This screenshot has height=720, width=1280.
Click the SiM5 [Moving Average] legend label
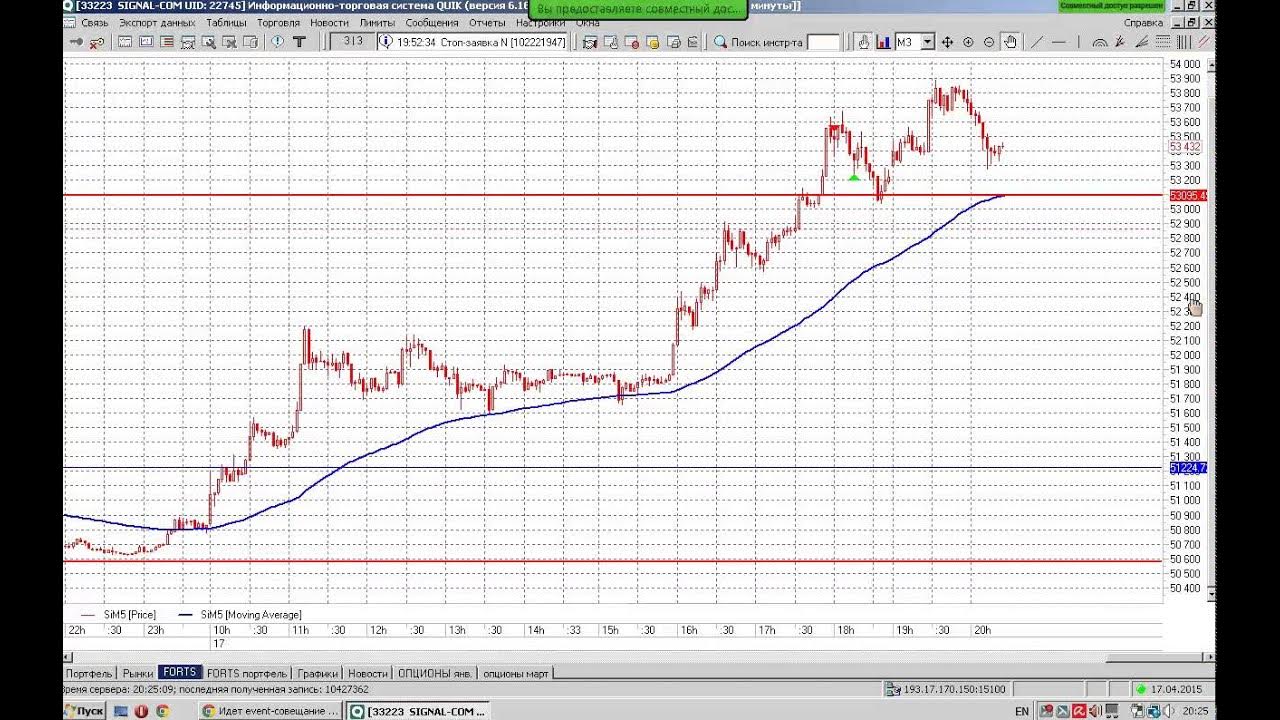pyautogui.click(x=251, y=615)
